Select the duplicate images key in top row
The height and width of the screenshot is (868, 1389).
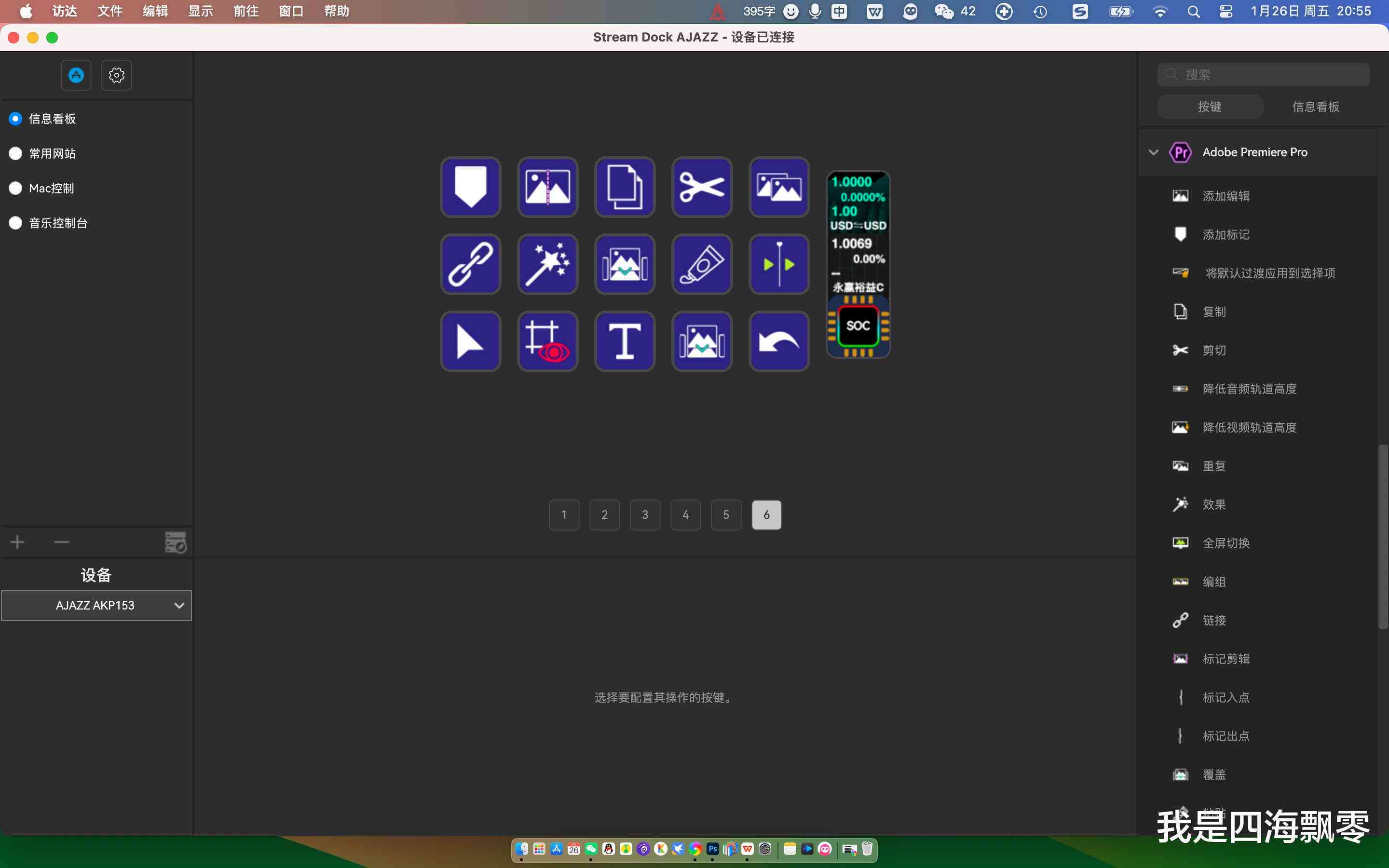[x=779, y=187]
